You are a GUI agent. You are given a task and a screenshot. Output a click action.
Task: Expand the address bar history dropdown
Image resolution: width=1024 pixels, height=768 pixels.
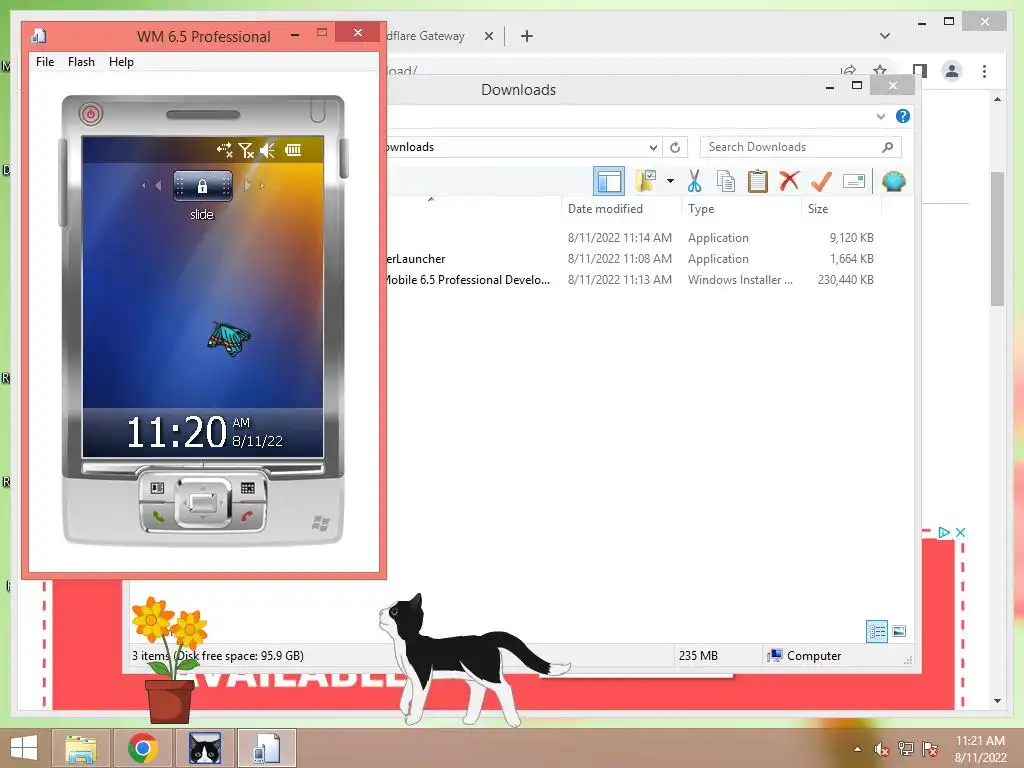click(652, 147)
